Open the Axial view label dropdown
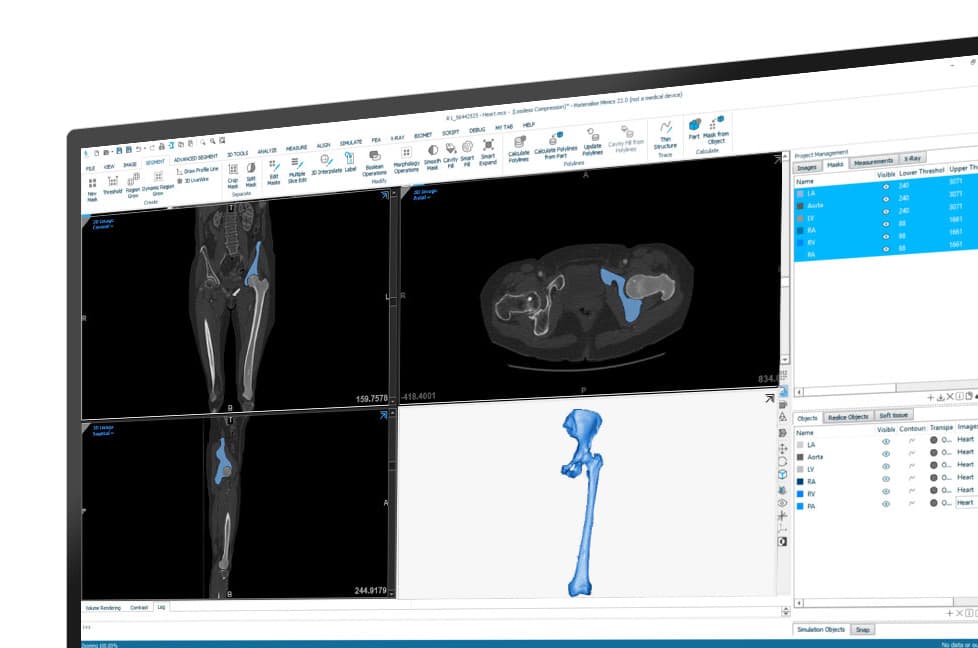Image resolution: width=978 pixels, height=648 pixels. pyautogui.click(x=424, y=195)
